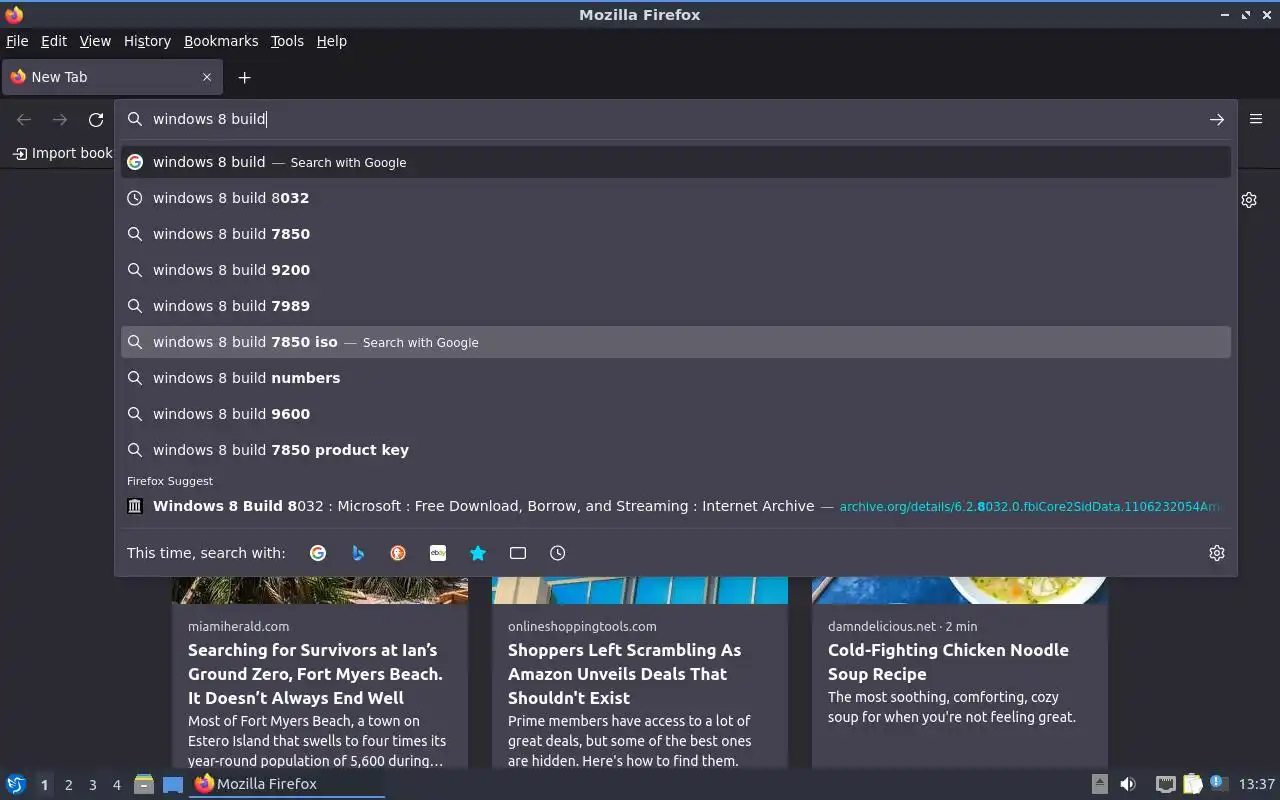Viewport: 1280px width, 800px height.
Task: Open the file manager taskbar icon
Action: point(143,784)
